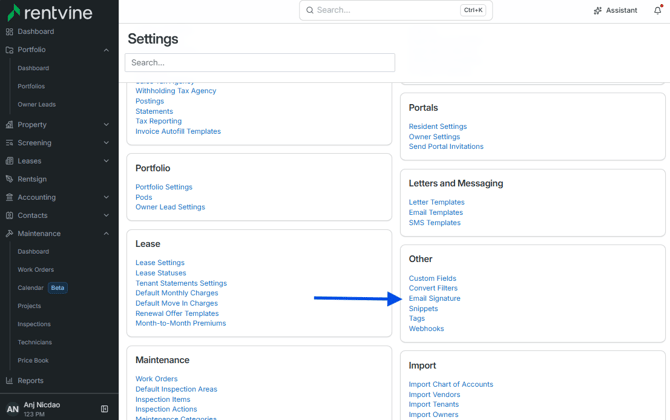
Task: Open Portfolio Settings link
Action: coord(164,187)
